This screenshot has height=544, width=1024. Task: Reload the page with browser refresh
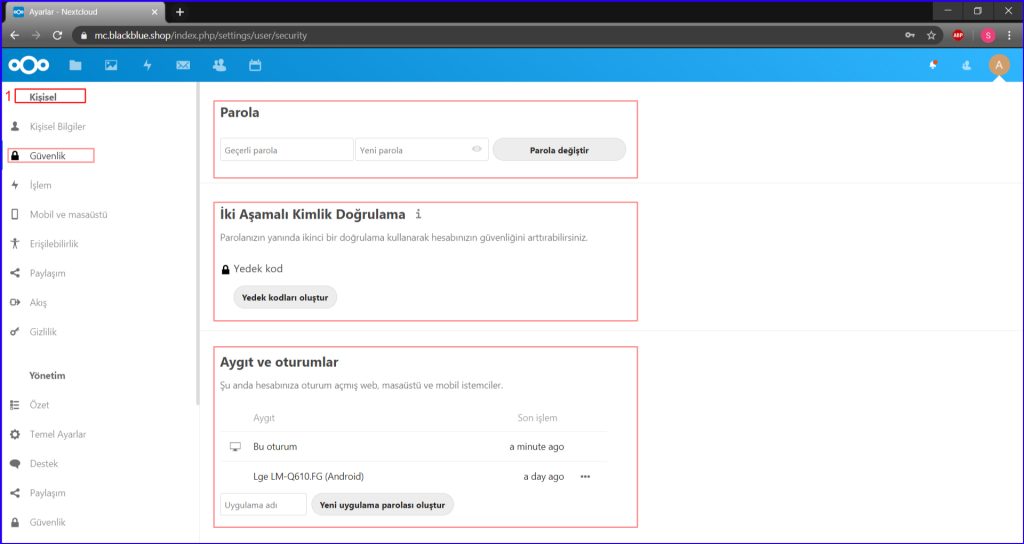pyautogui.click(x=57, y=35)
